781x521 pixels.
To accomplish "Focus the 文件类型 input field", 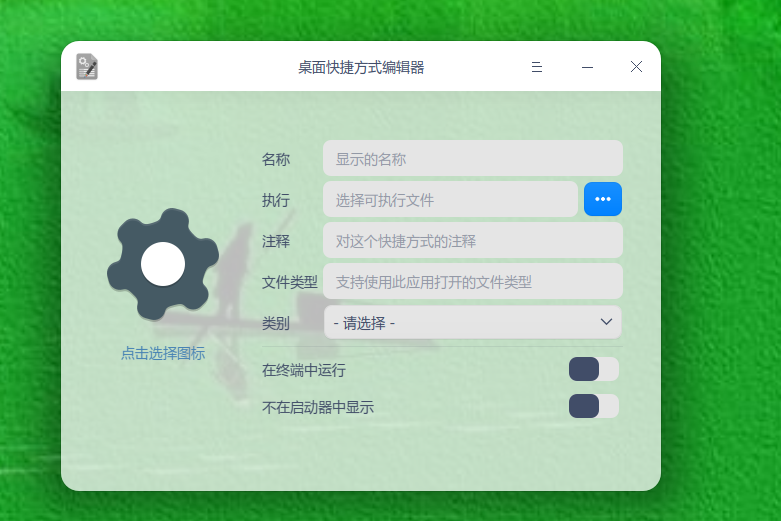I will pyautogui.click(x=473, y=281).
